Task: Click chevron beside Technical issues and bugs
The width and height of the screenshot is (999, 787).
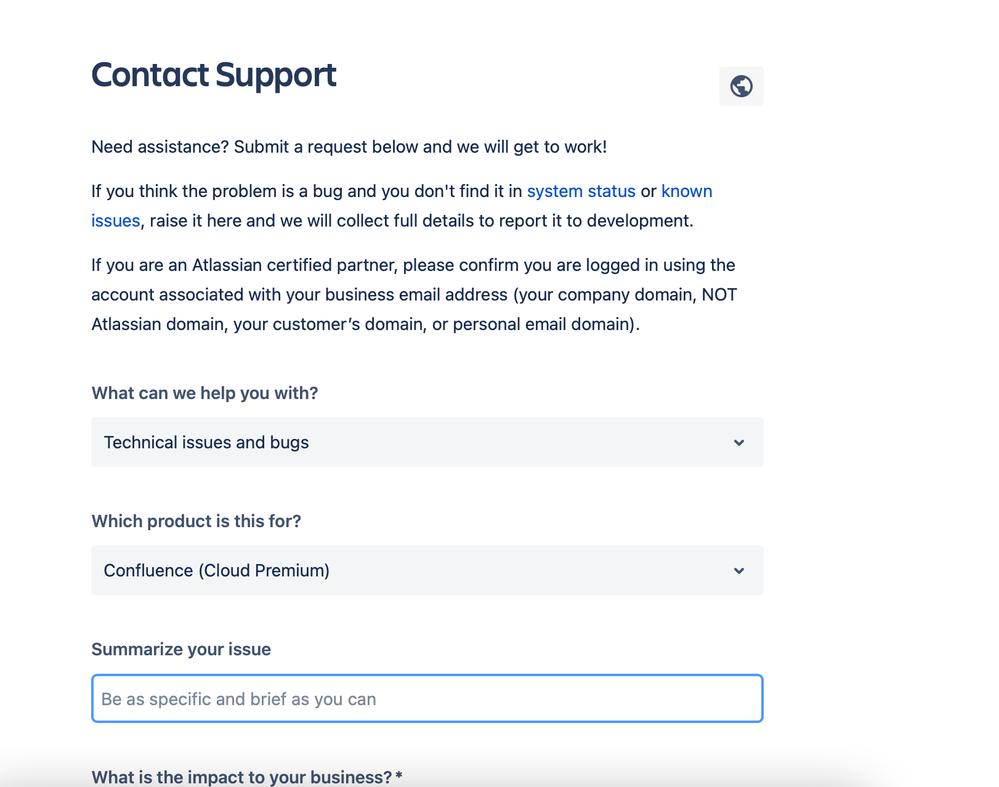Action: pyautogui.click(x=738, y=442)
